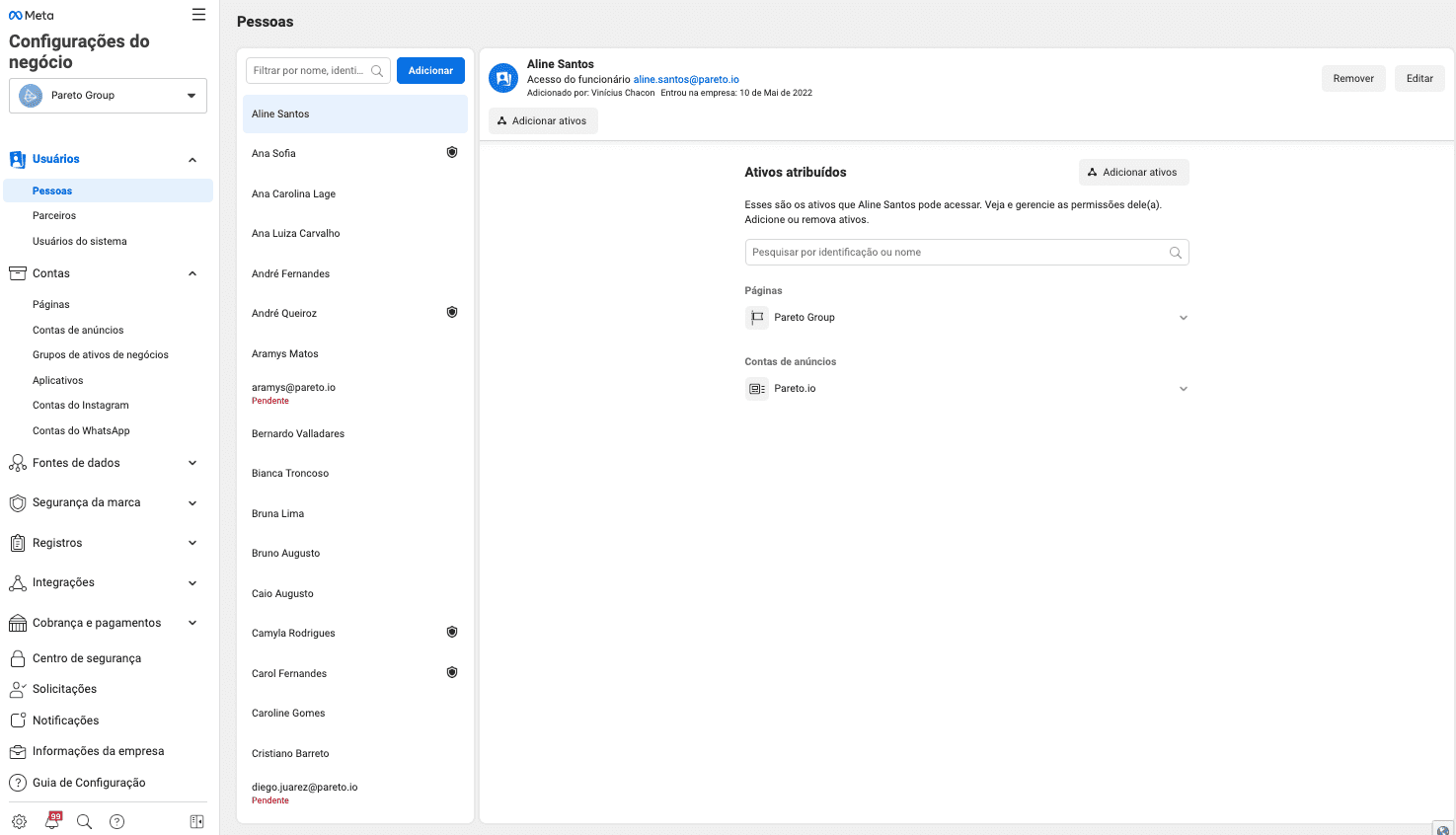
Task: Open Parceiros in the sidebar
Action: [54, 215]
